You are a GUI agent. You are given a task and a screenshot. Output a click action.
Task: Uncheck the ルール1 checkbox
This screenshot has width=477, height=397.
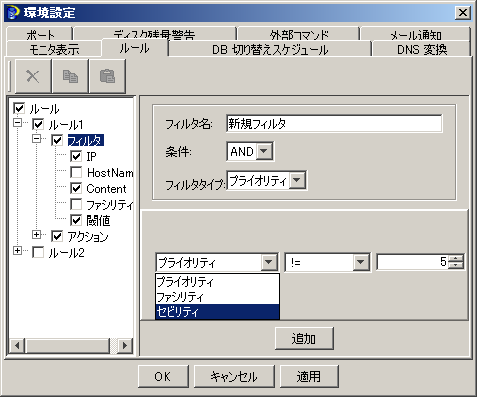tap(38, 124)
